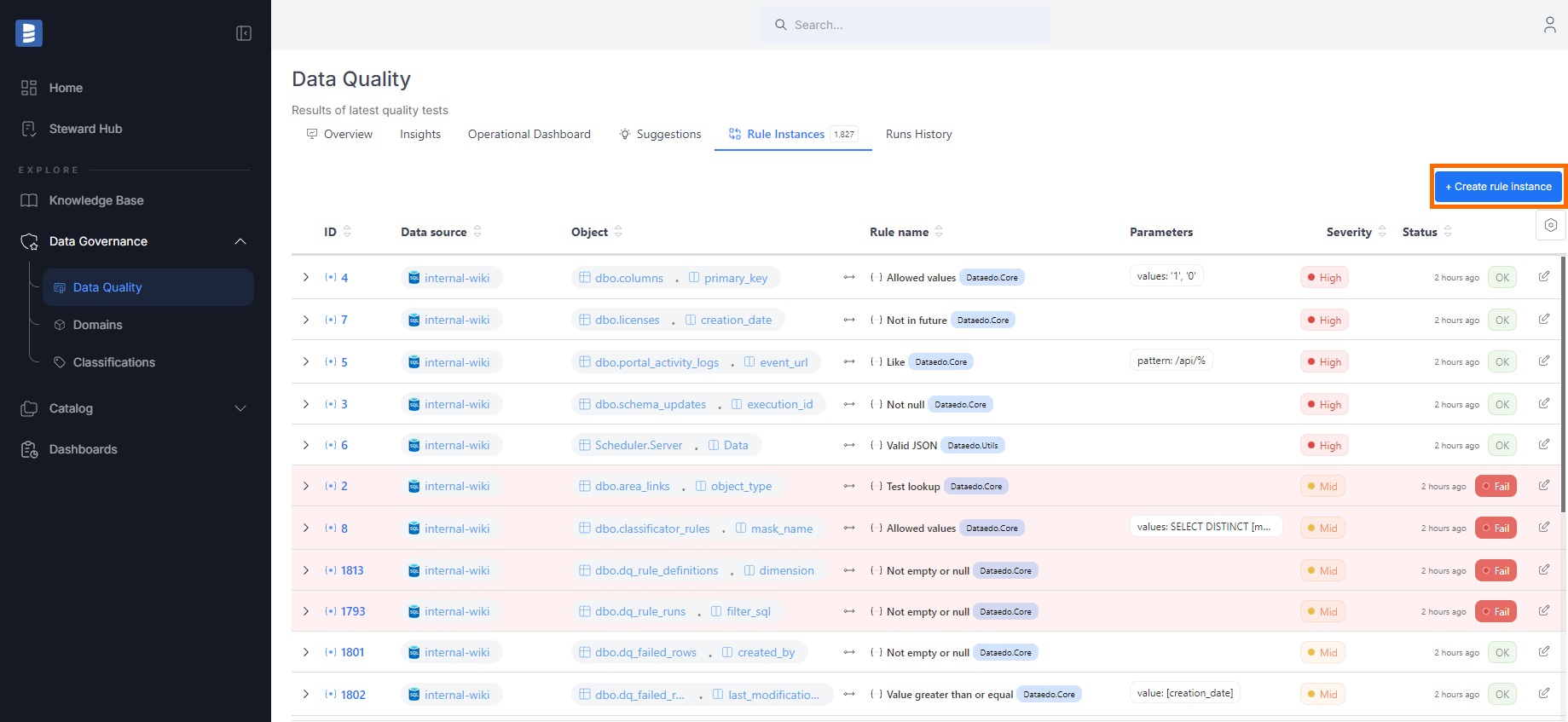This screenshot has height=722, width=1568.
Task: Open the Suggestions tab
Action: tap(660, 134)
